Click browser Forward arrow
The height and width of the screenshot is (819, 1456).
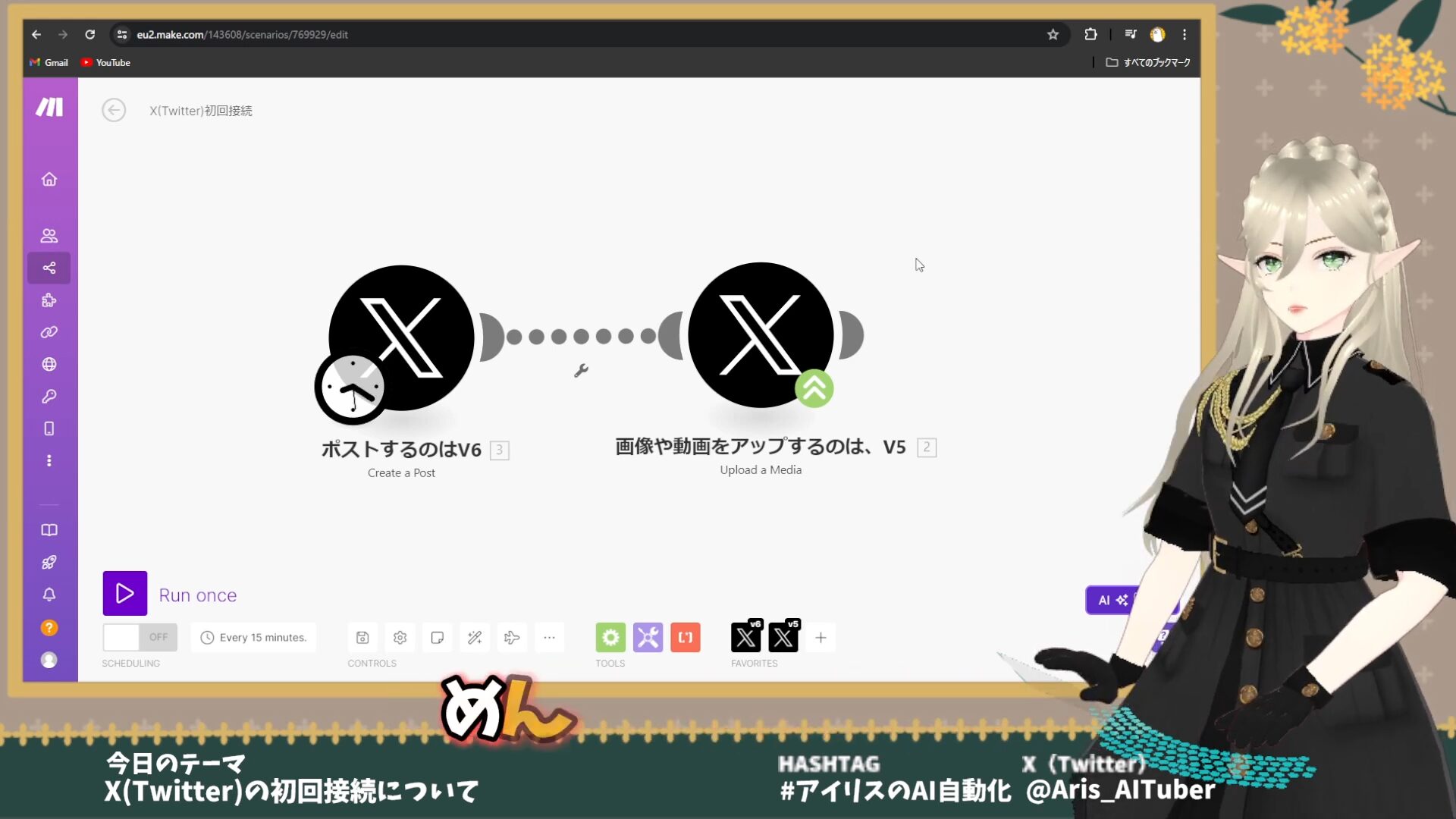click(x=63, y=34)
